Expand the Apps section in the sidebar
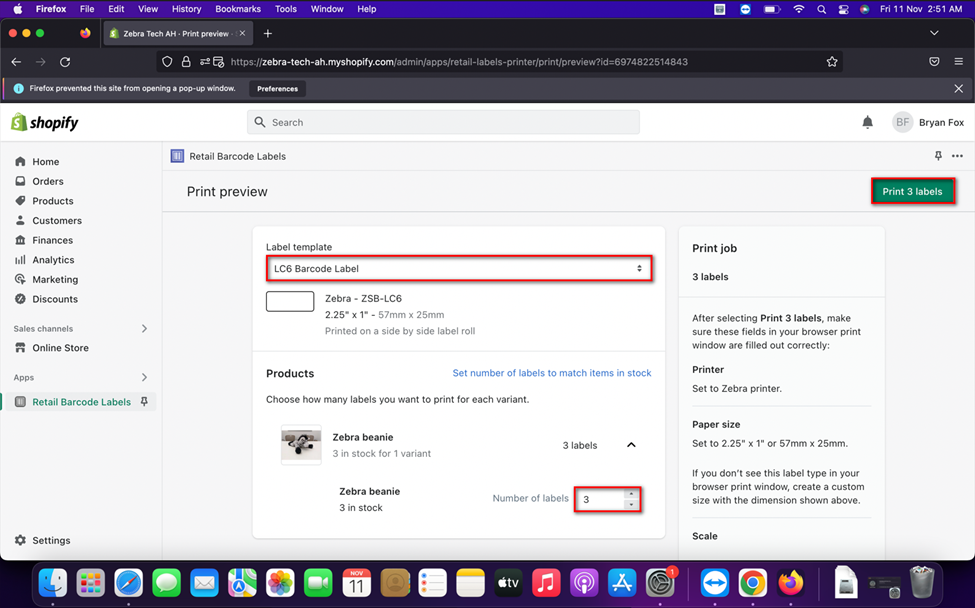975x608 pixels. [146, 377]
